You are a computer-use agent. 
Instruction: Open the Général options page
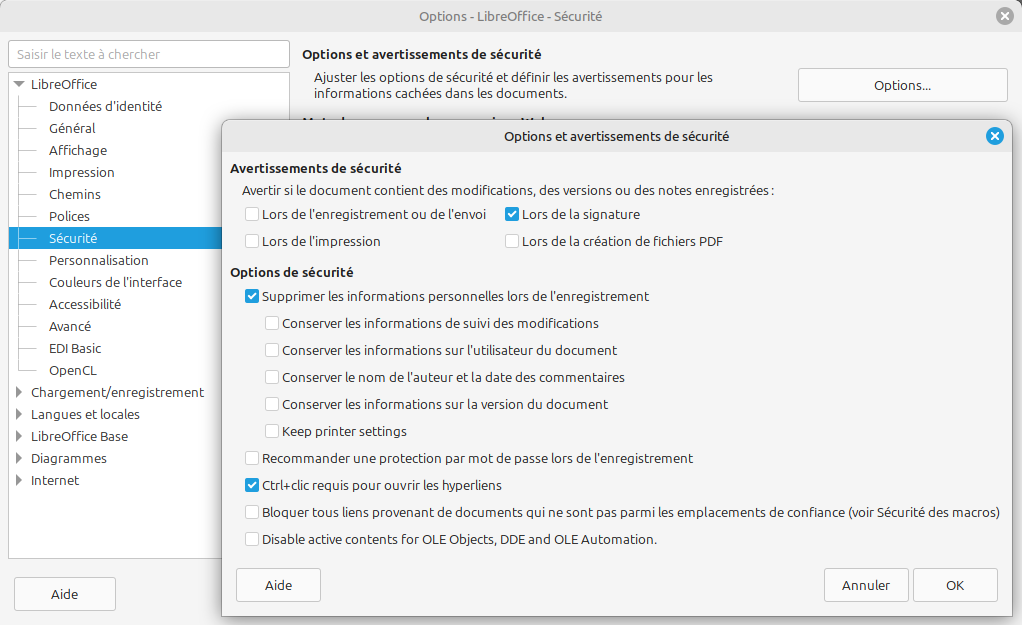pyautogui.click(x=72, y=128)
